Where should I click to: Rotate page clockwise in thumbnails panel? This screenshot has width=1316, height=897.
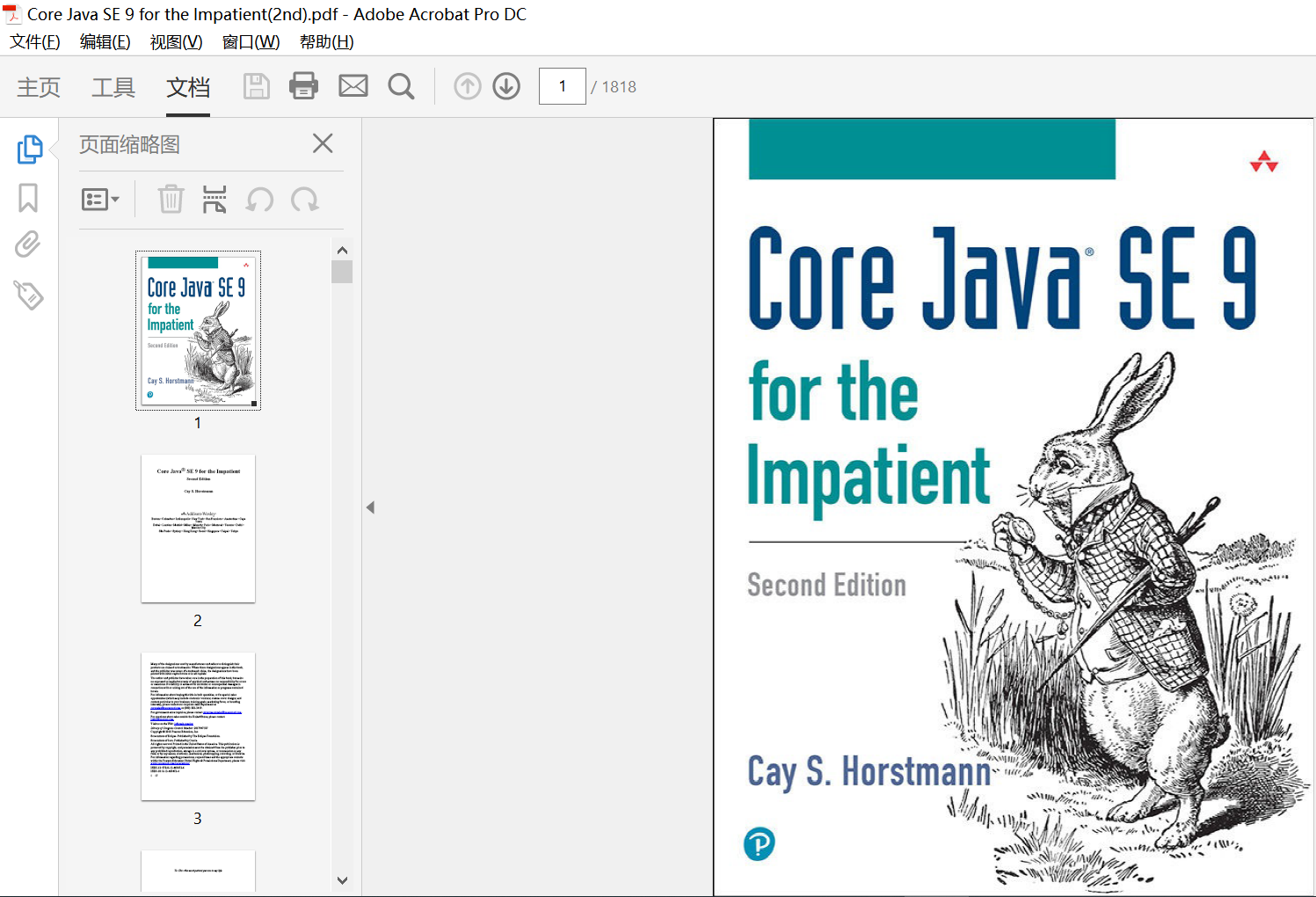tap(305, 200)
